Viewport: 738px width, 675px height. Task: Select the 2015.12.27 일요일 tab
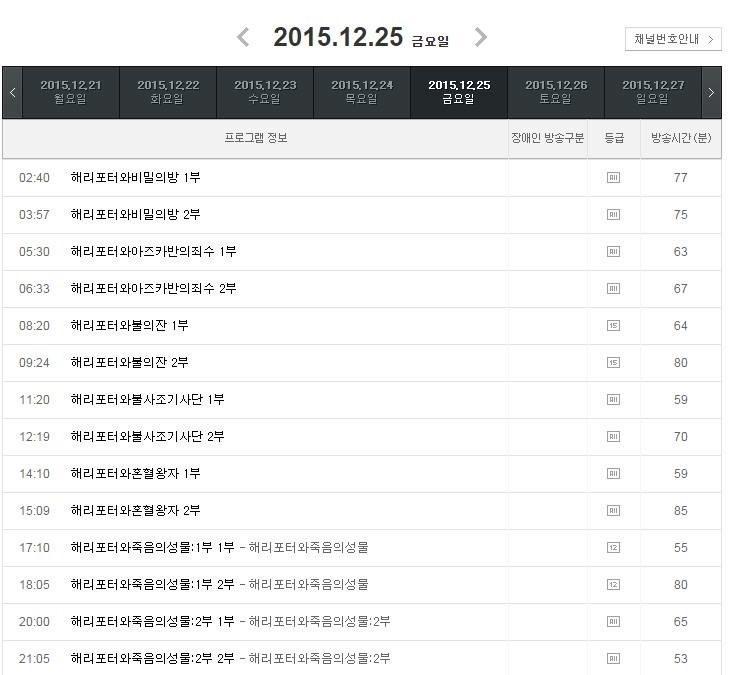(x=653, y=92)
